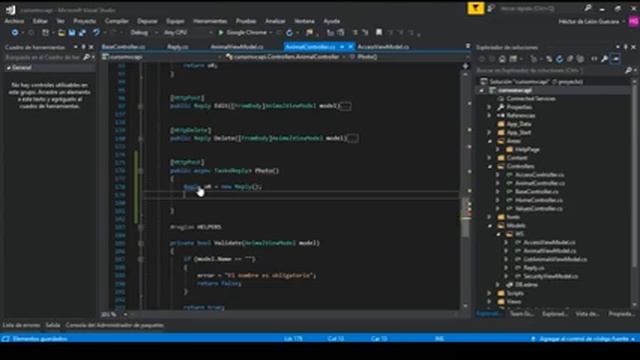Expand the Properties node in Solution Explorer

pyautogui.click(x=489, y=107)
